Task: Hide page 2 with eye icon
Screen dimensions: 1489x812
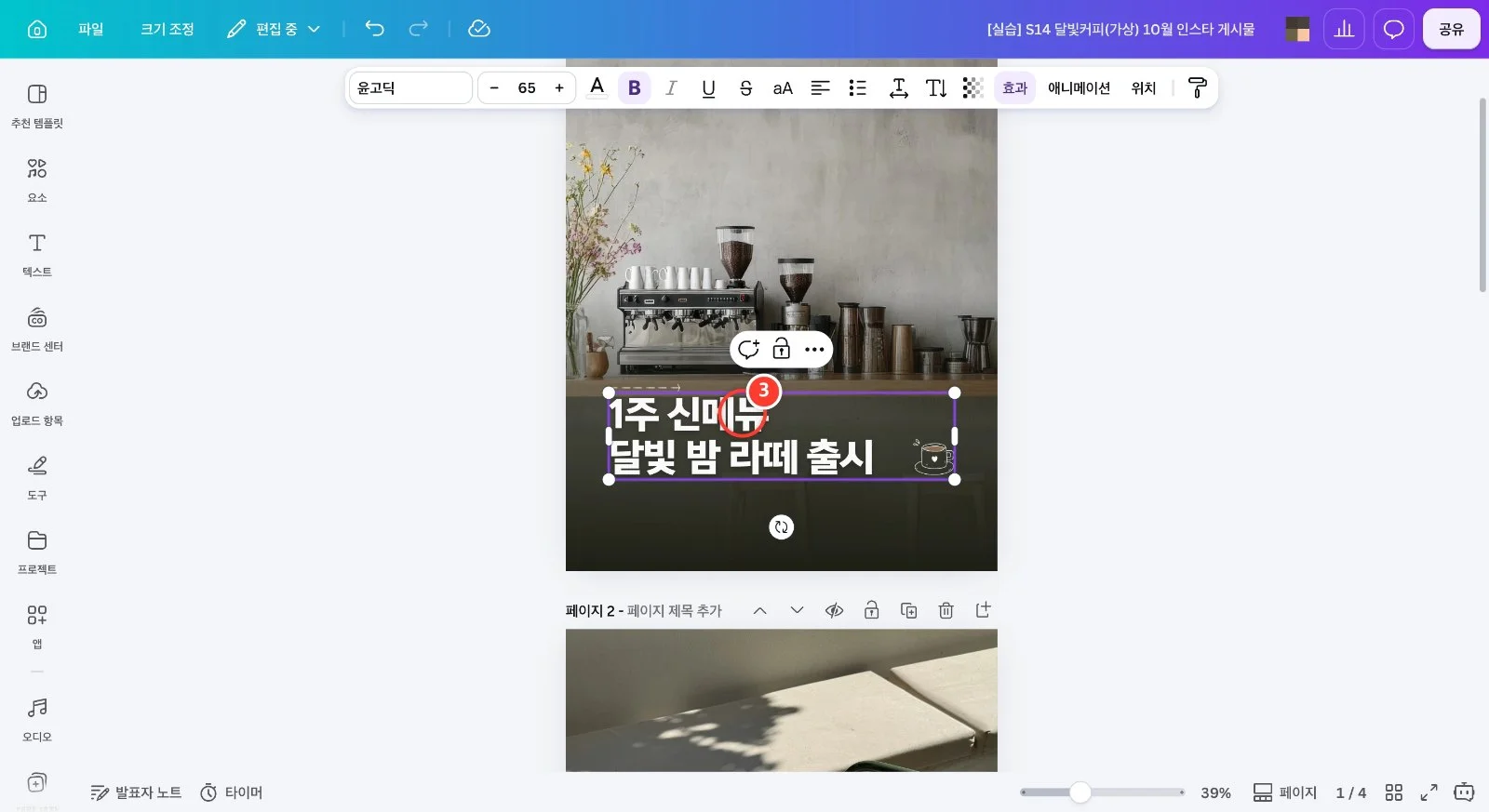Action: [x=834, y=610]
